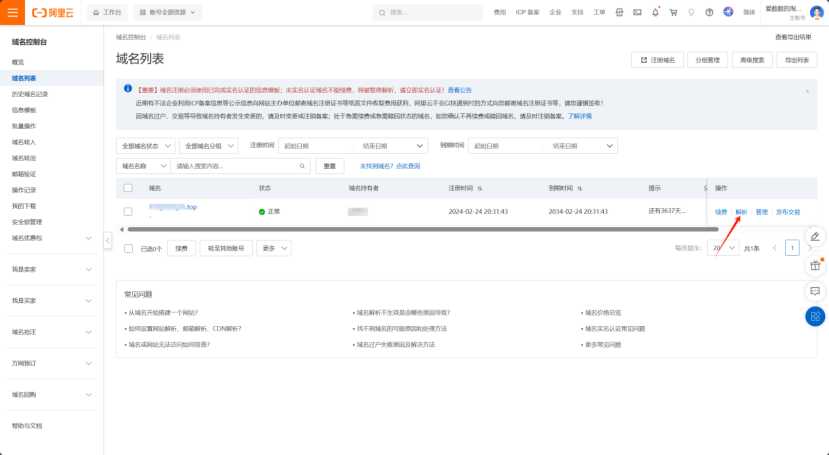Click the notification bell icon

654,13
